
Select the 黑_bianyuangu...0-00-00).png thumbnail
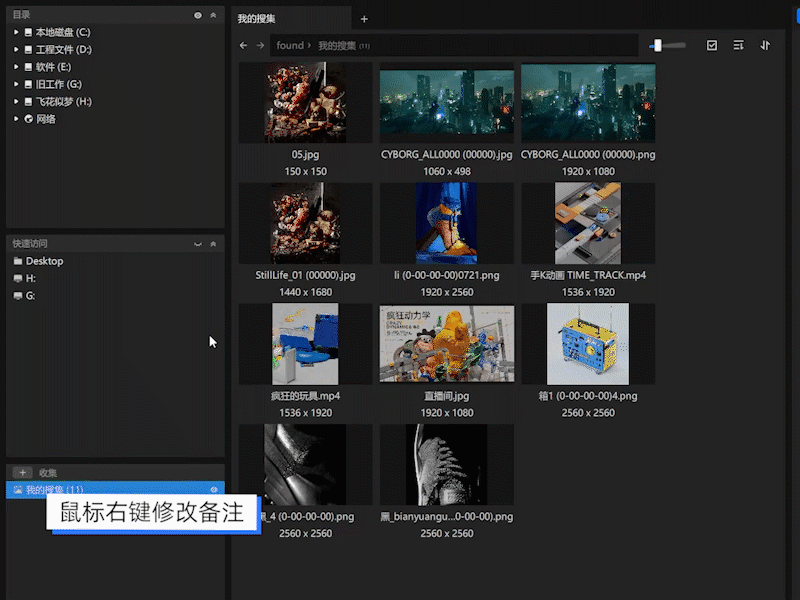(446, 464)
